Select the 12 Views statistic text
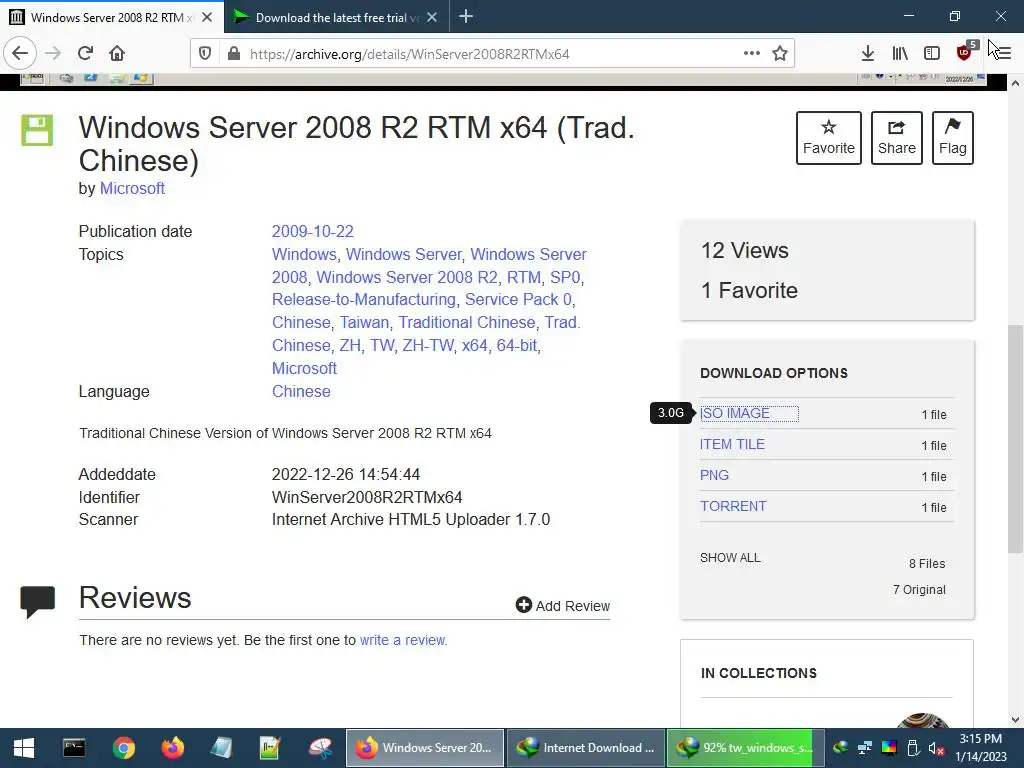This screenshot has height=768, width=1024. click(x=744, y=251)
